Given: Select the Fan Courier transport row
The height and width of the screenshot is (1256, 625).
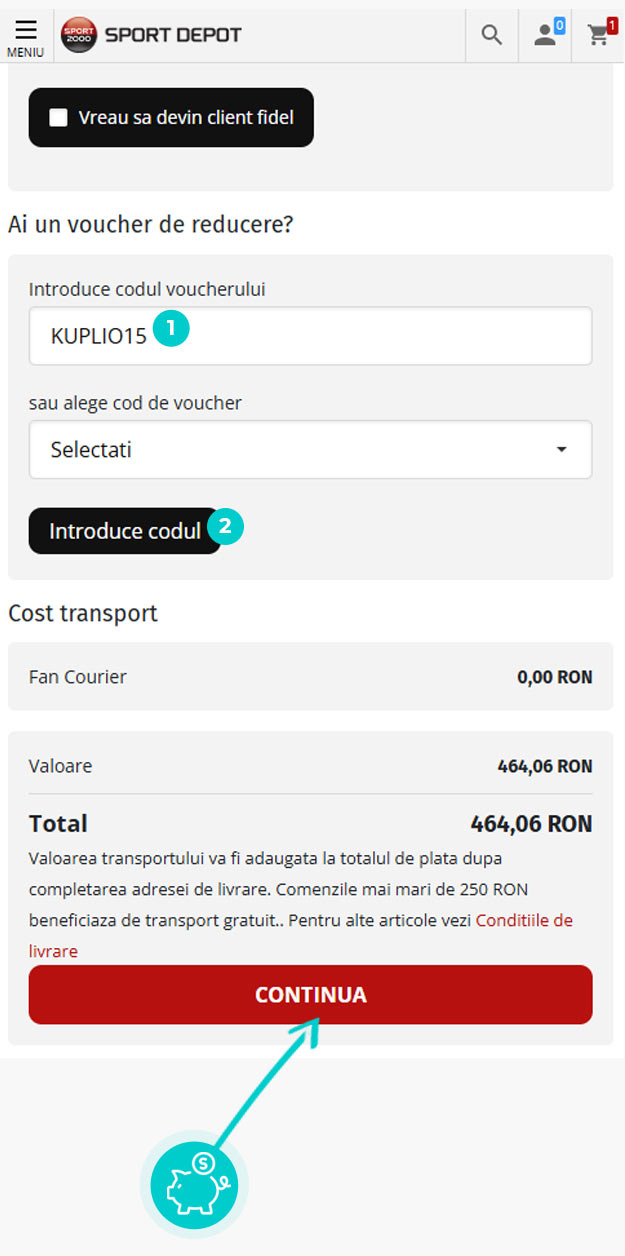Looking at the screenshot, I should (310, 677).
